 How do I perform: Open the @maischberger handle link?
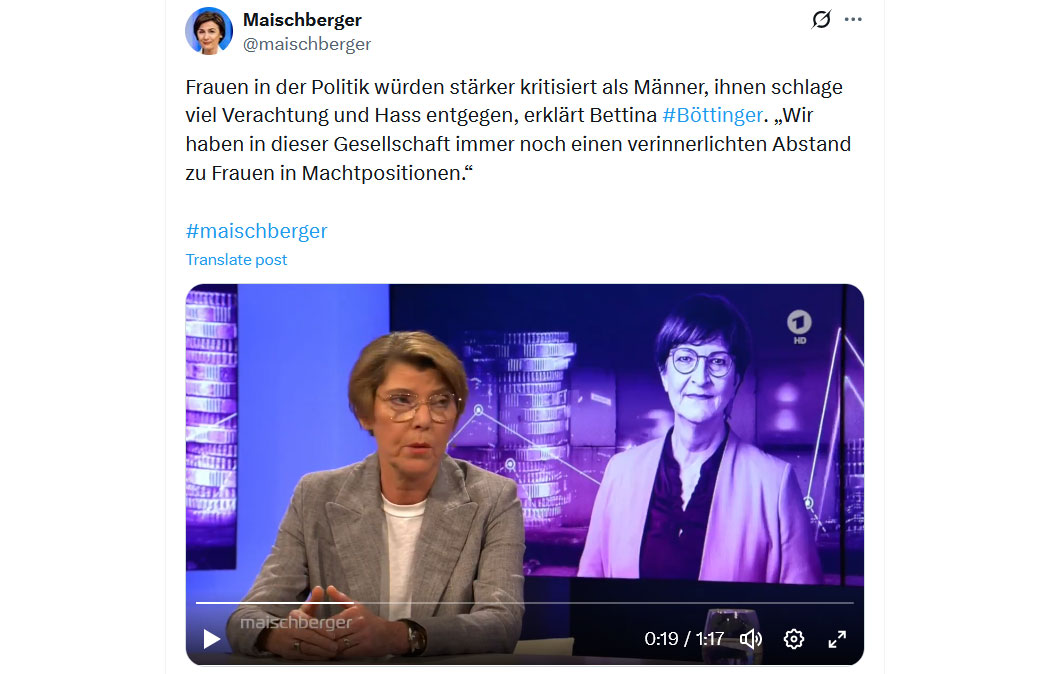tap(307, 44)
